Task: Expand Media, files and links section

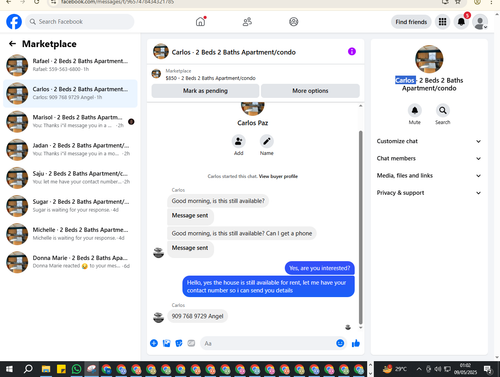Action: (429, 176)
